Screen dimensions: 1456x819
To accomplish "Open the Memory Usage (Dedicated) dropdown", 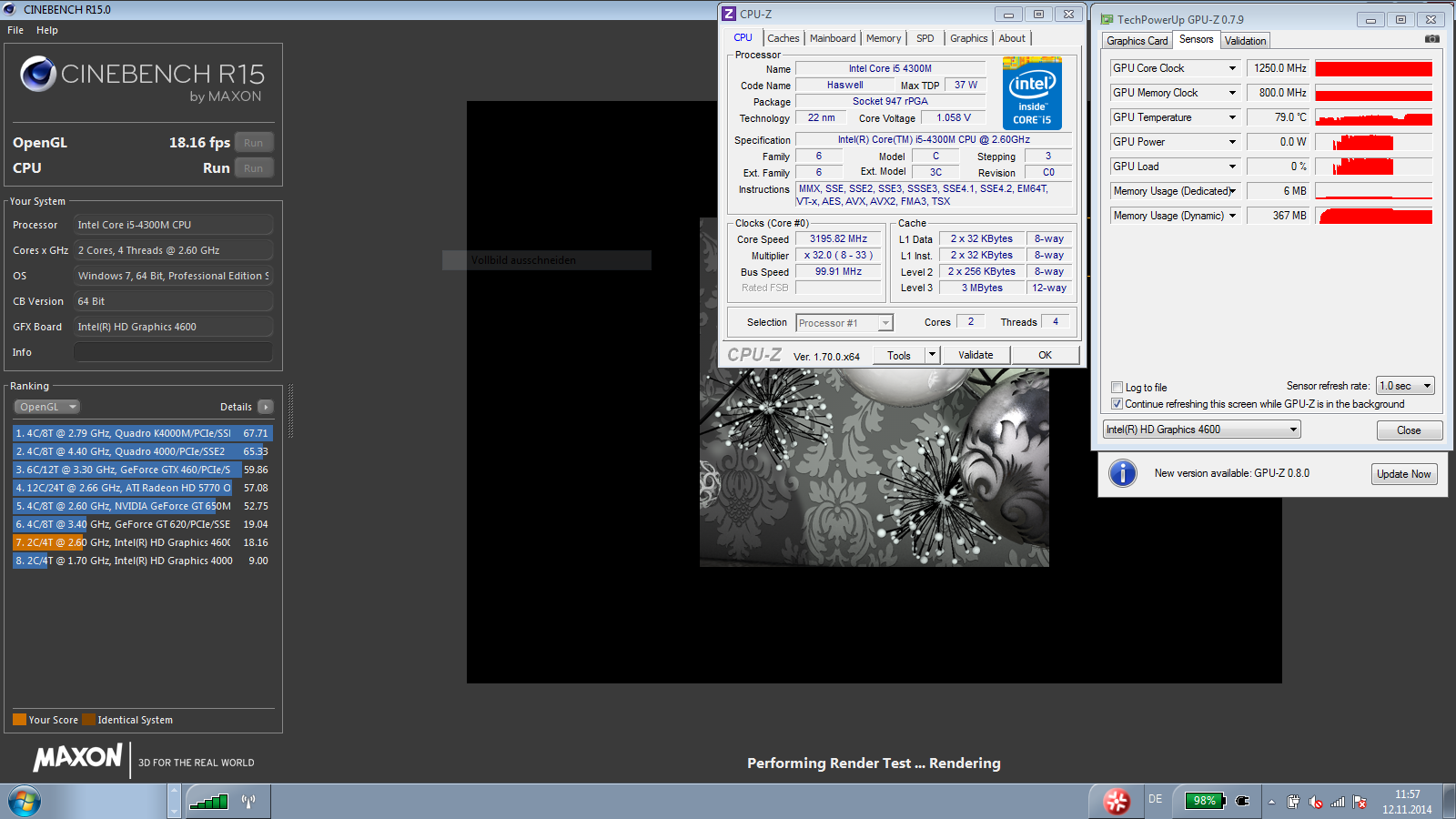I will click(x=1233, y=191).
